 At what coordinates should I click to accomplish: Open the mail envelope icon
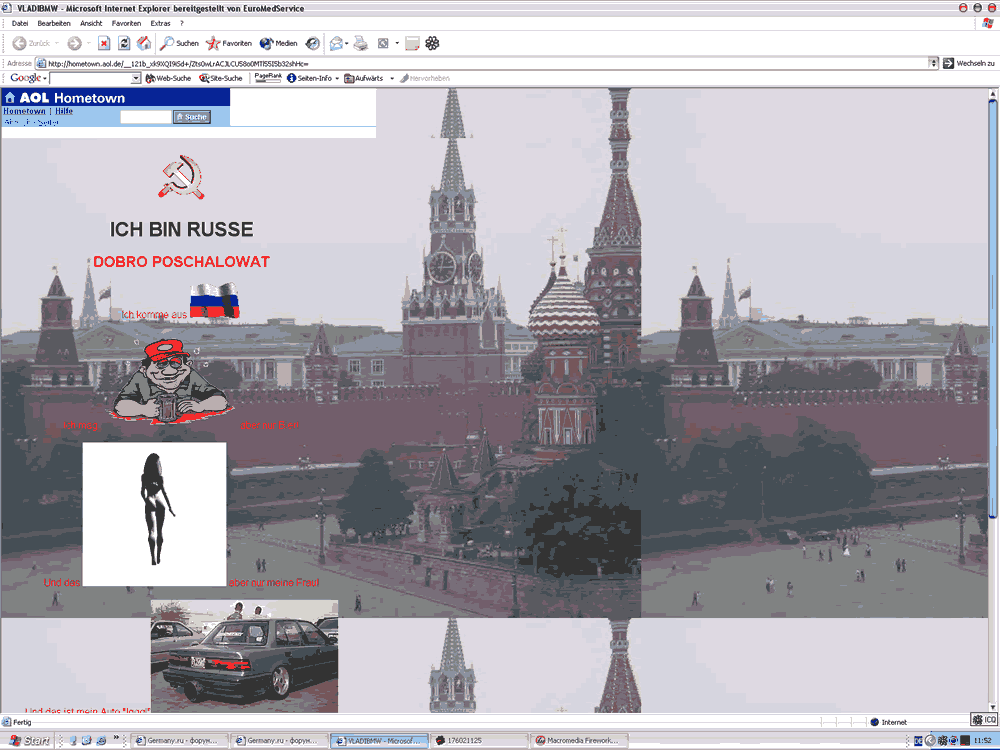click(x=336, y=43)
